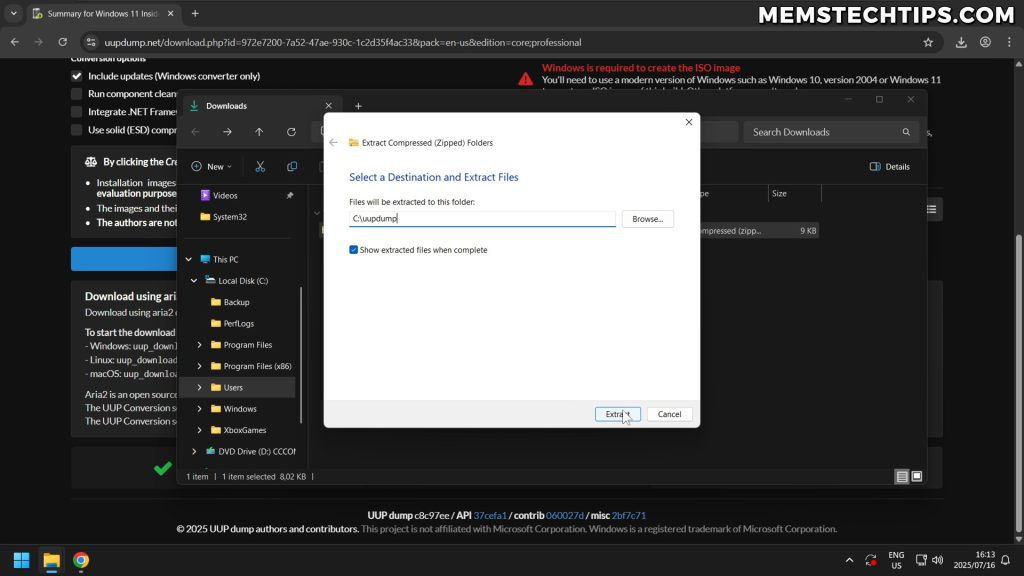Open Browse to choose destination folder
The image size is (1024, 576).
pyautogui.click(x=647, y=219)
